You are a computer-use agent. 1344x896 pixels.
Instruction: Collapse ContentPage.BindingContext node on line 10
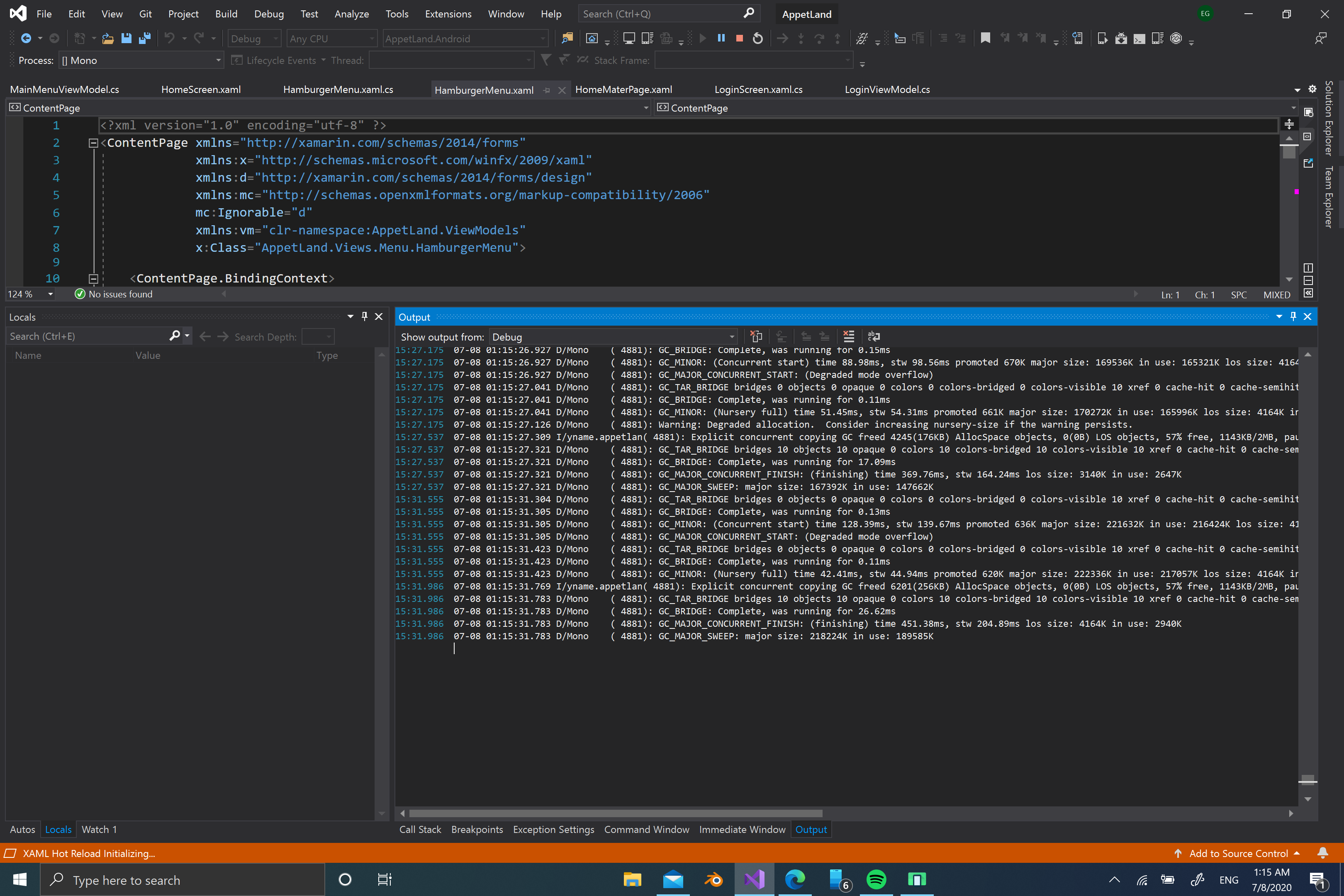[93, 278]
